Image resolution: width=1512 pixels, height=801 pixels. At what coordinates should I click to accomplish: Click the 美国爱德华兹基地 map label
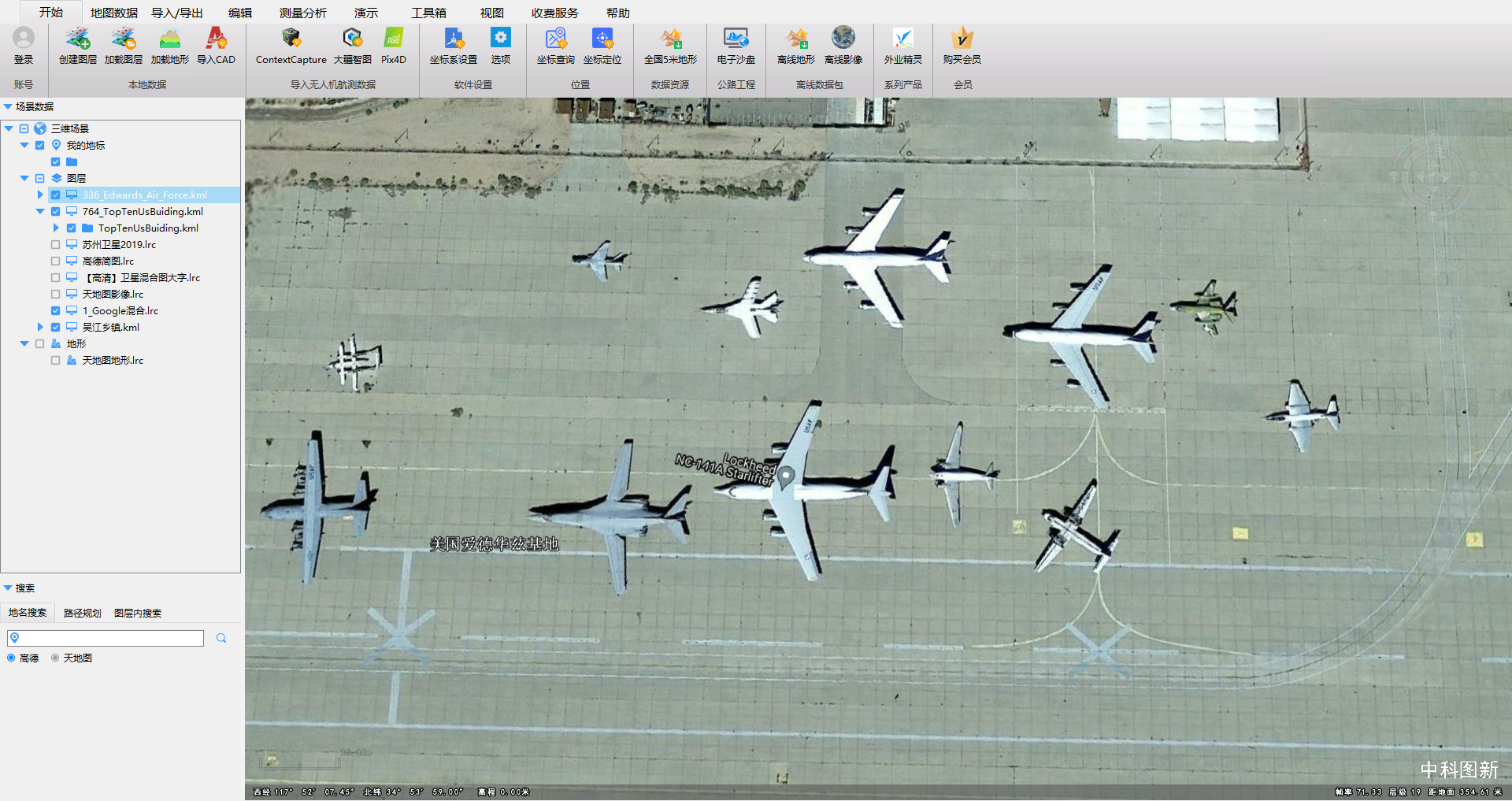[494, 544]
